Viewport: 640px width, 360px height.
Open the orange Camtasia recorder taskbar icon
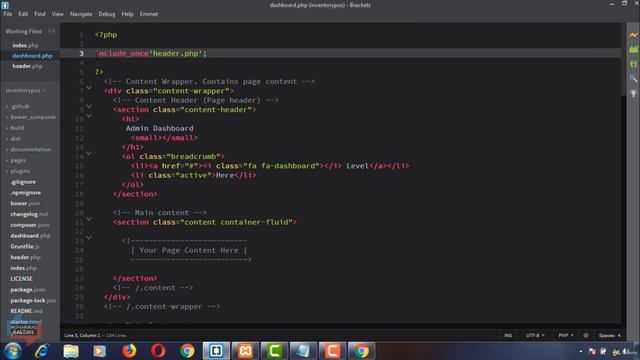click(332, 351)
